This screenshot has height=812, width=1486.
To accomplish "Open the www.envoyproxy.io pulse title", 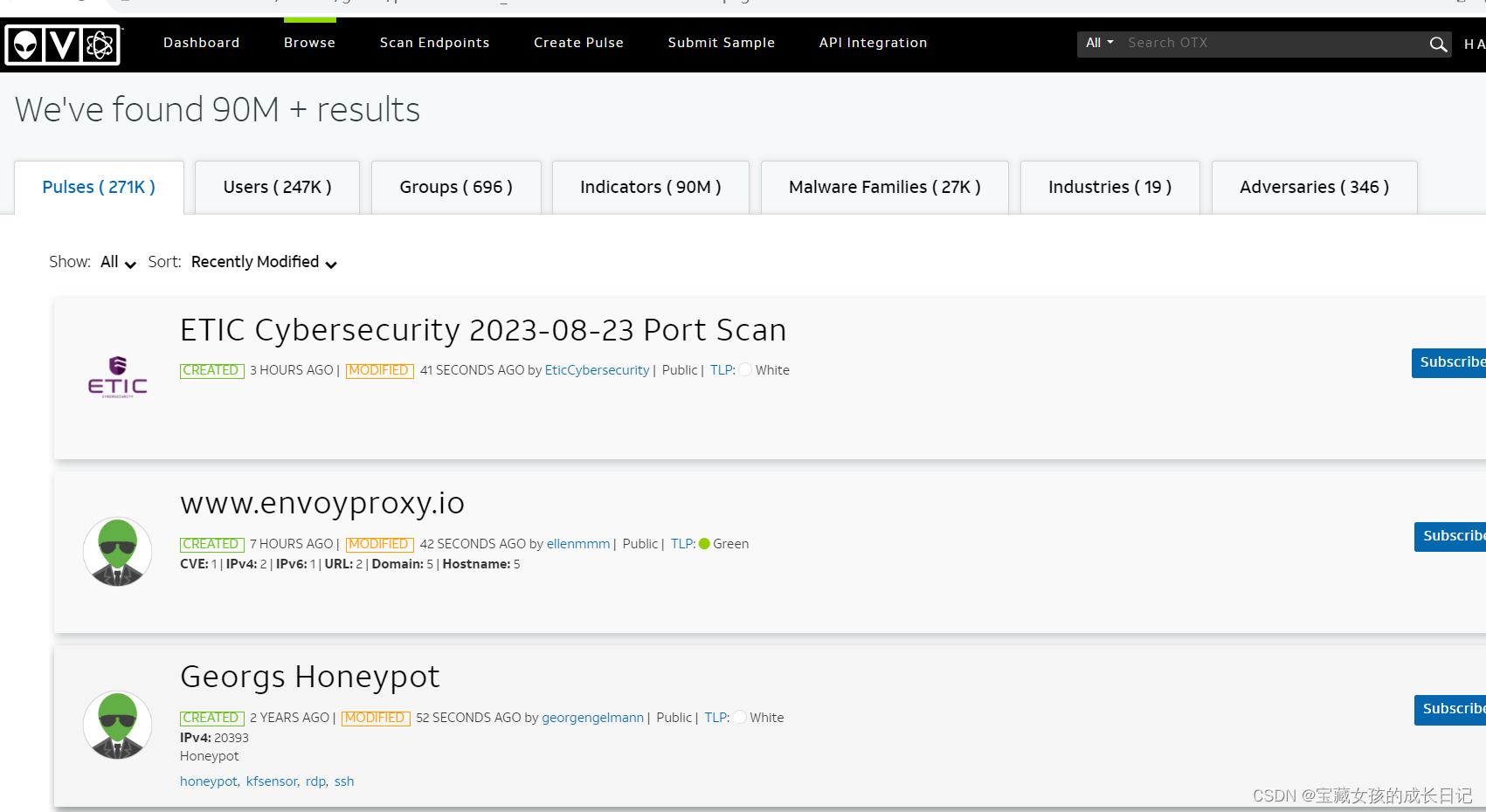I will pyautogui.click(x=322, y=503).
